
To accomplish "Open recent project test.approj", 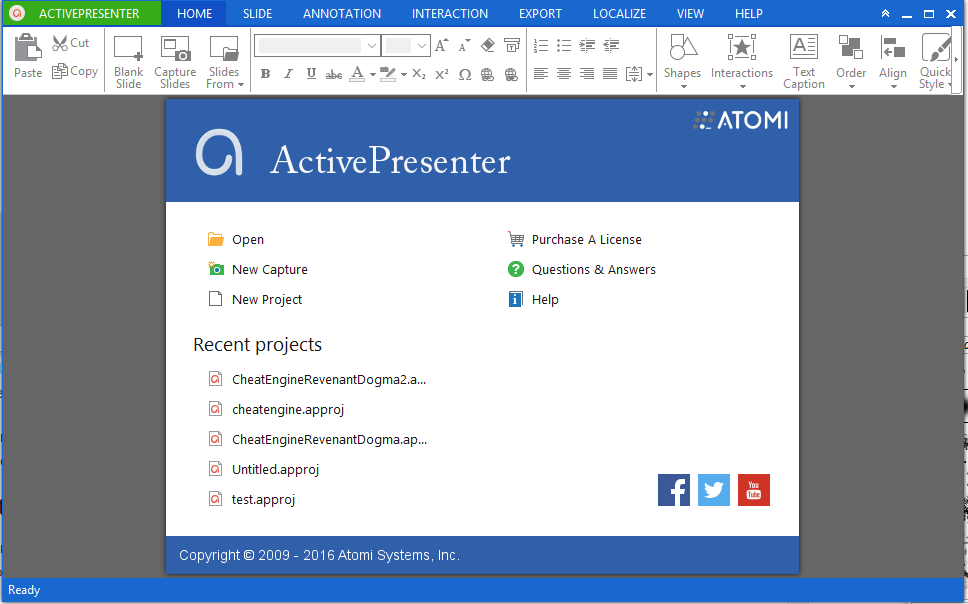I will [x=251, y=499].
